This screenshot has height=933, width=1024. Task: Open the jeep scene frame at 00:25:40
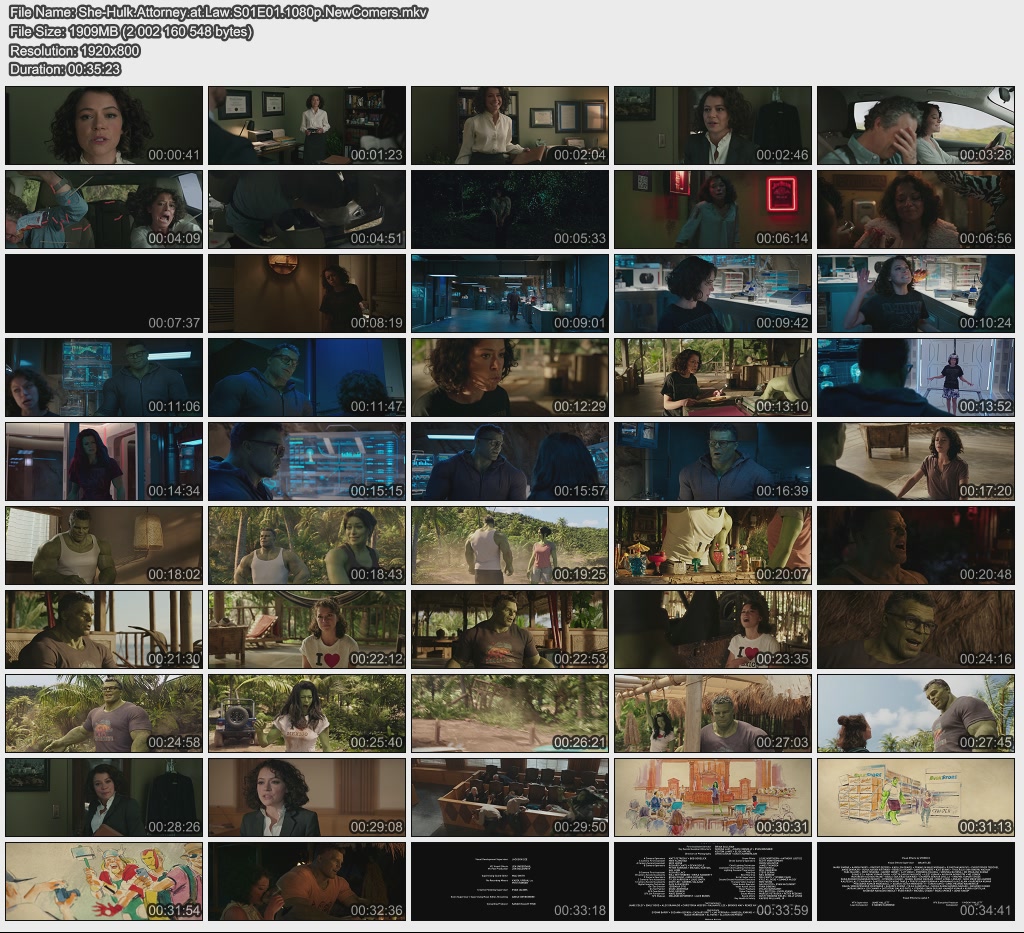(307, 714)
